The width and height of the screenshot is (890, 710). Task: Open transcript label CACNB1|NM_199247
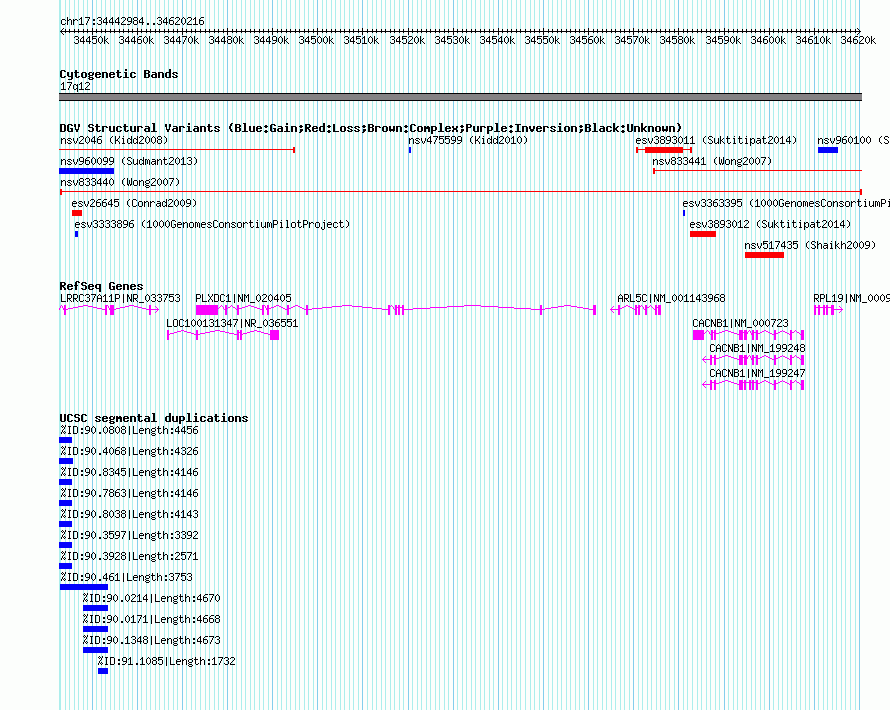757,373
